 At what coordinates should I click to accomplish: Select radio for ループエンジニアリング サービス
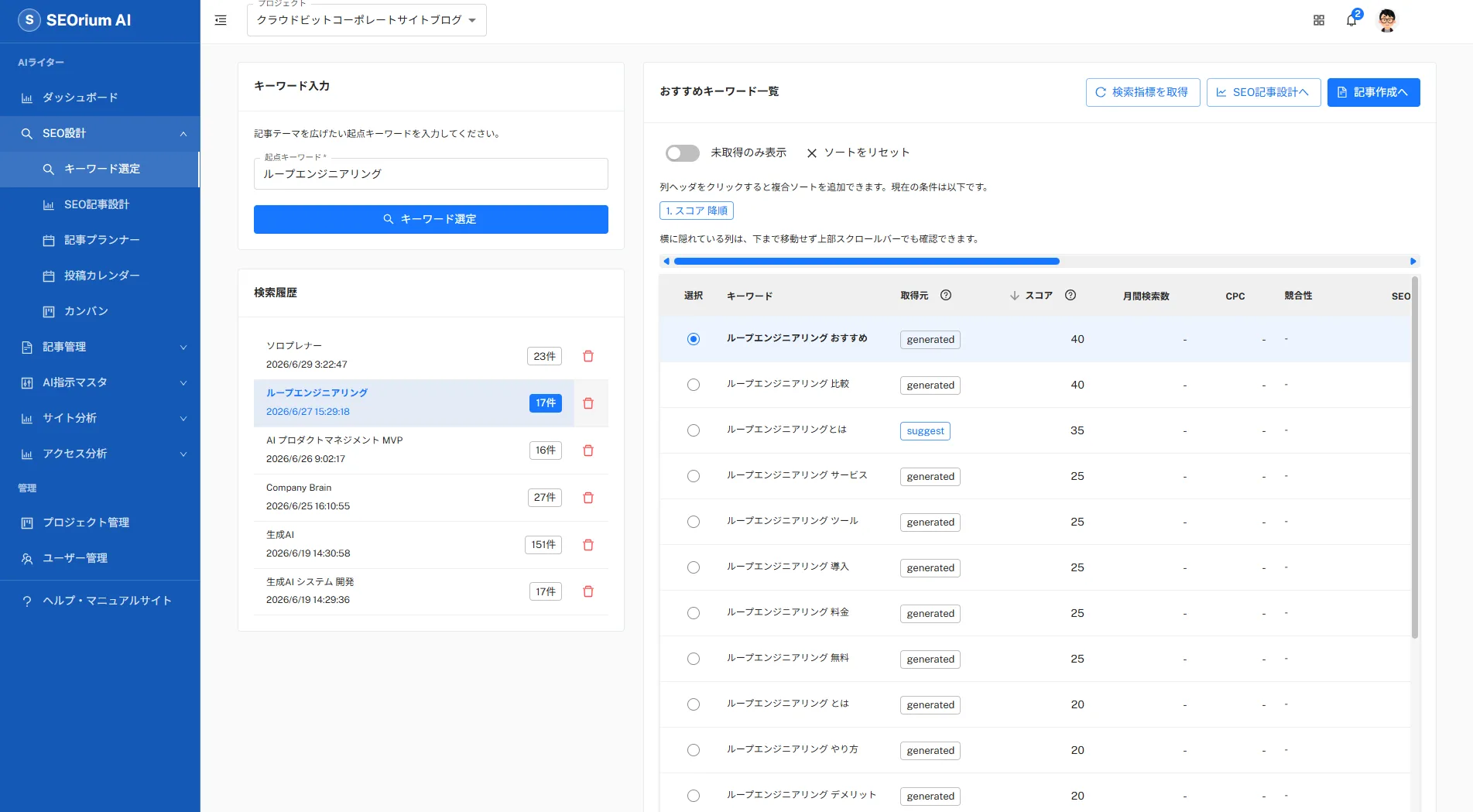[694, 476]
